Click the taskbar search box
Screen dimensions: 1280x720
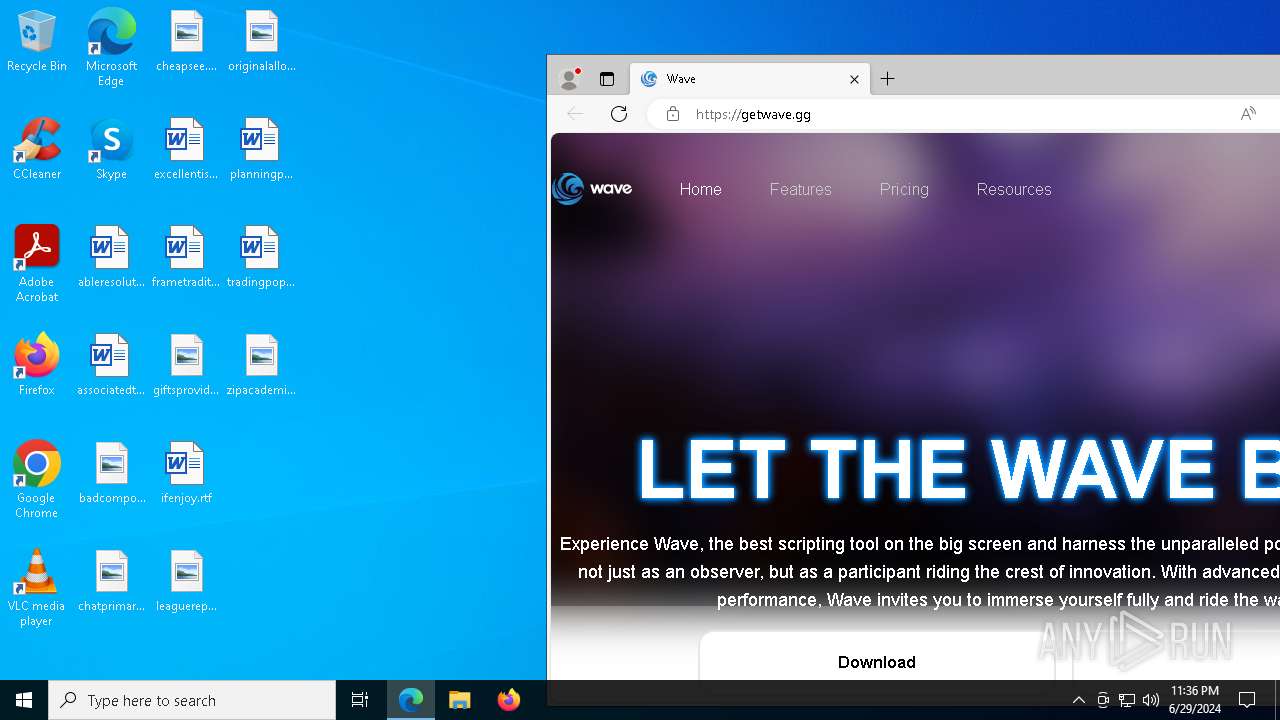tap(192, 700)
